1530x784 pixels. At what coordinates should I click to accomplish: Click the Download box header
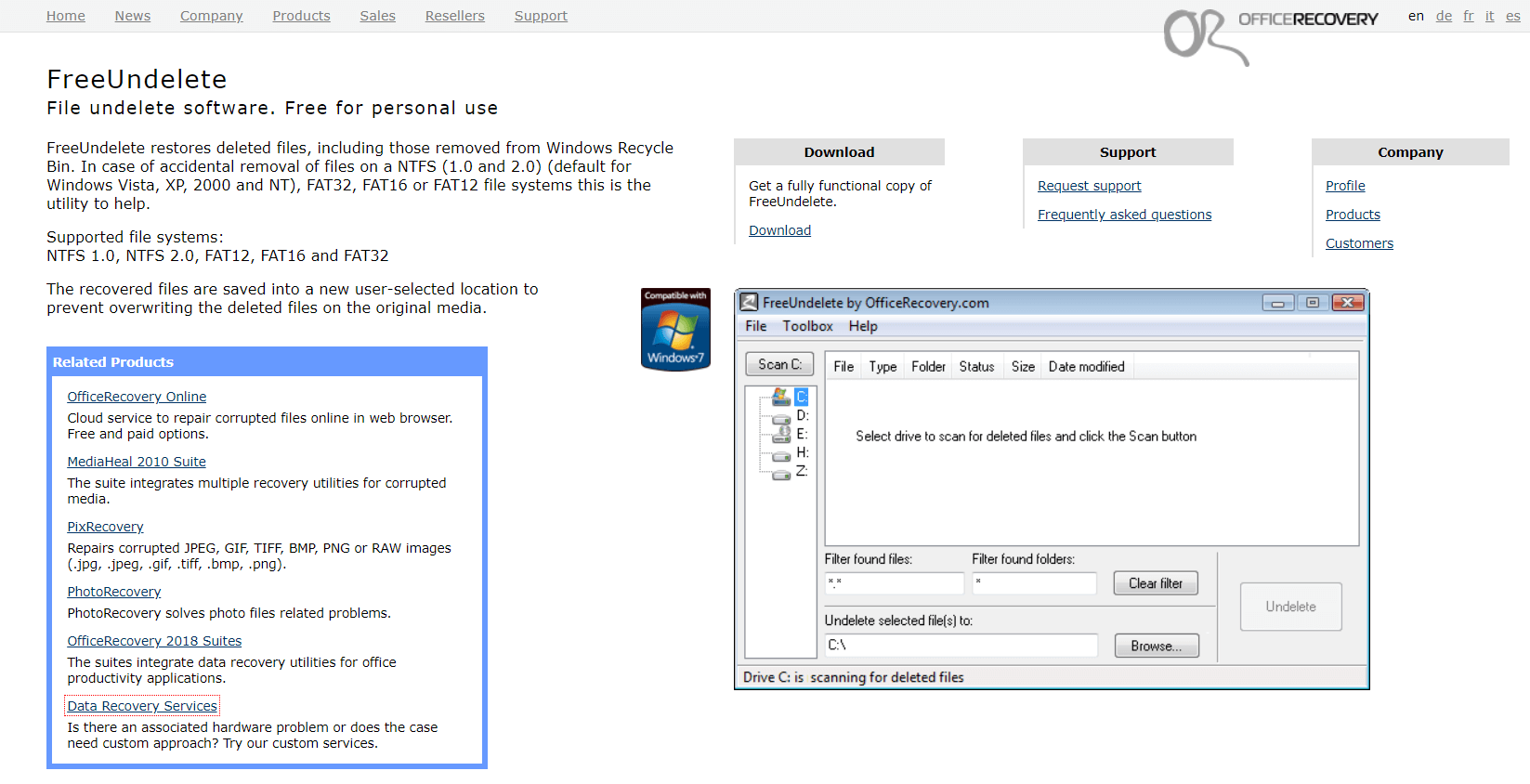click(x=839, y=152)
